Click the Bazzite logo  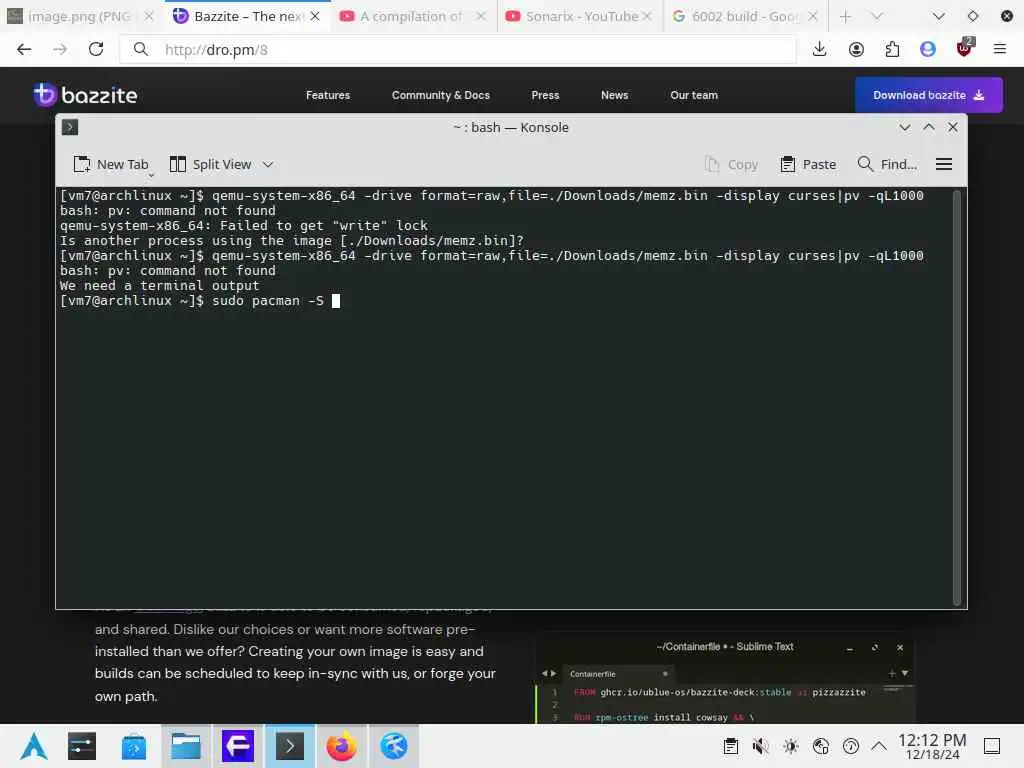[86, 95]
